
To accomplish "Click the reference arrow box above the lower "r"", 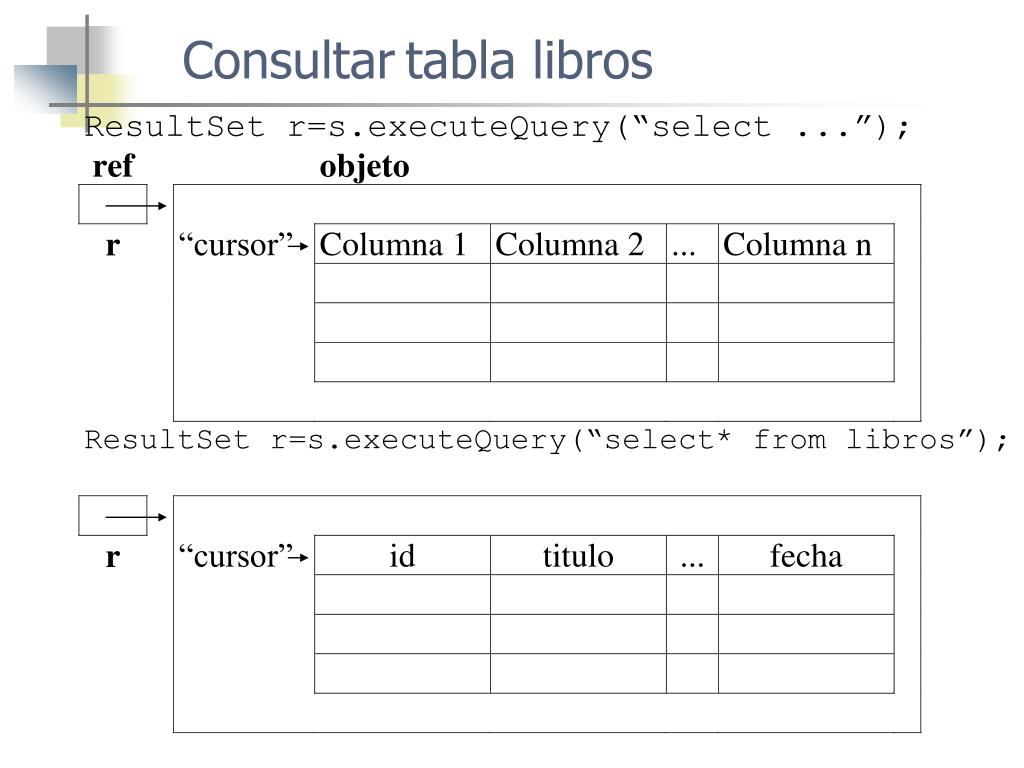I will (113, 515).
